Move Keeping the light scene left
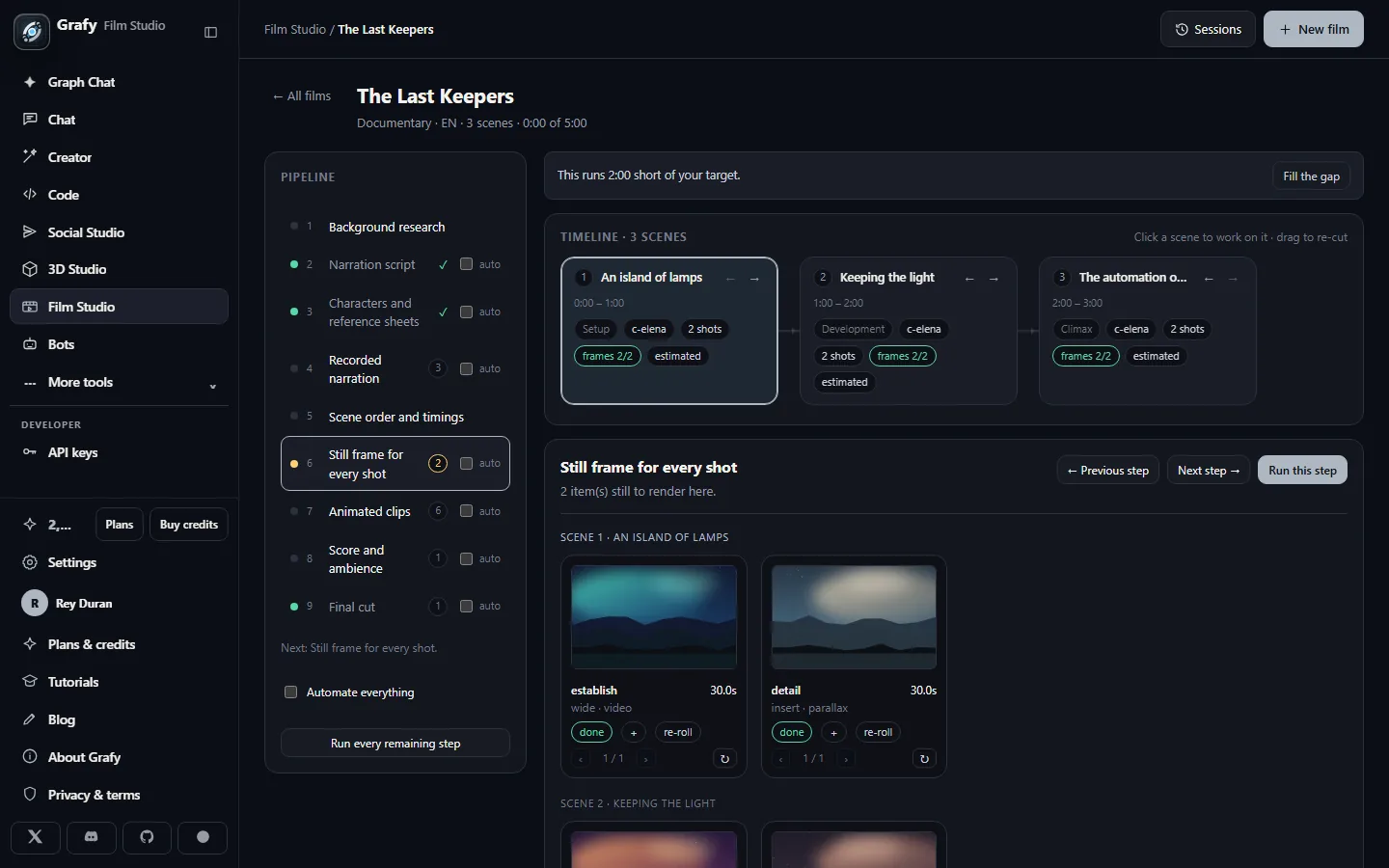 coord(969,279)
